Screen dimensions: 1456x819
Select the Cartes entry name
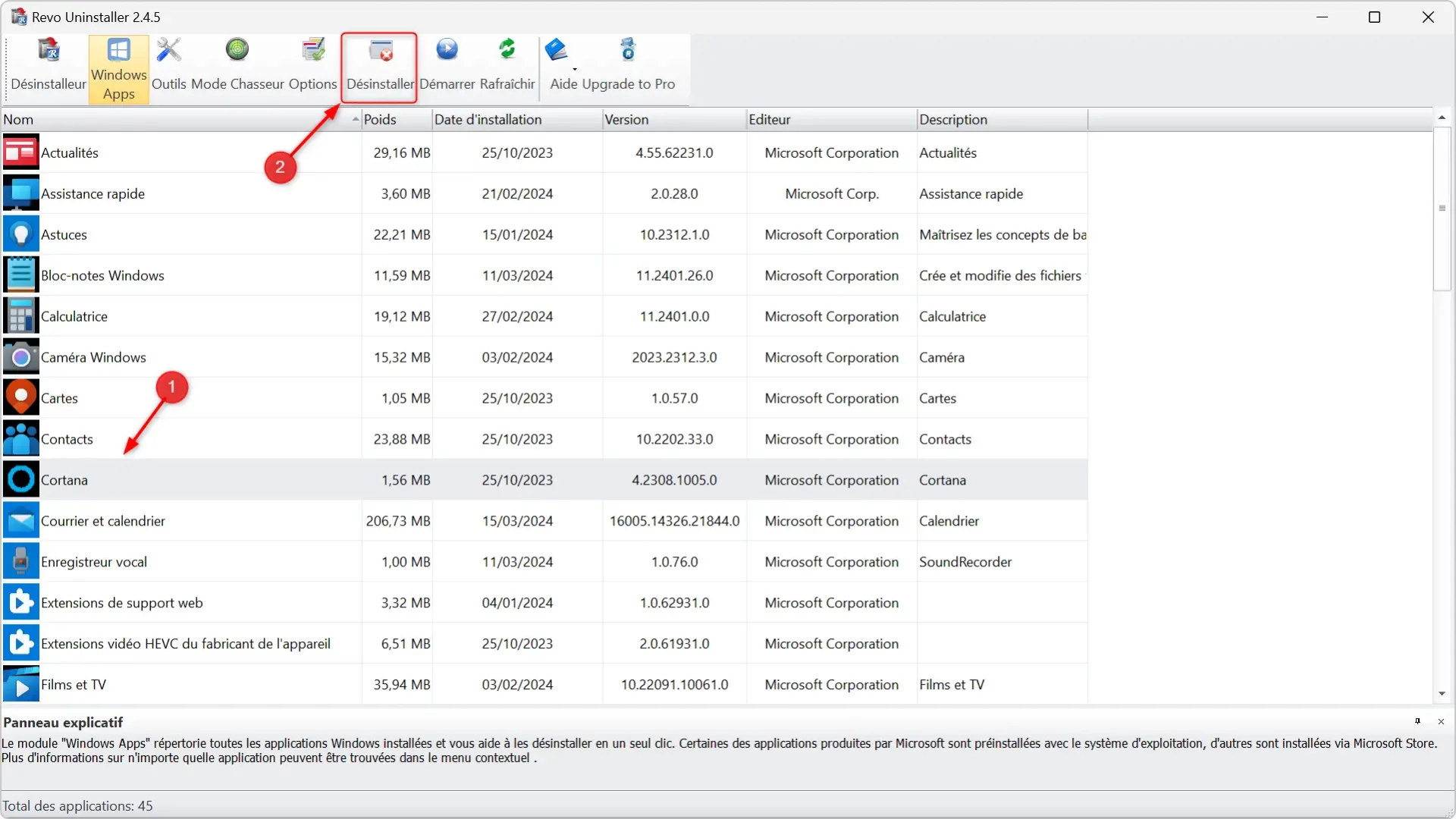click(59, 398)
